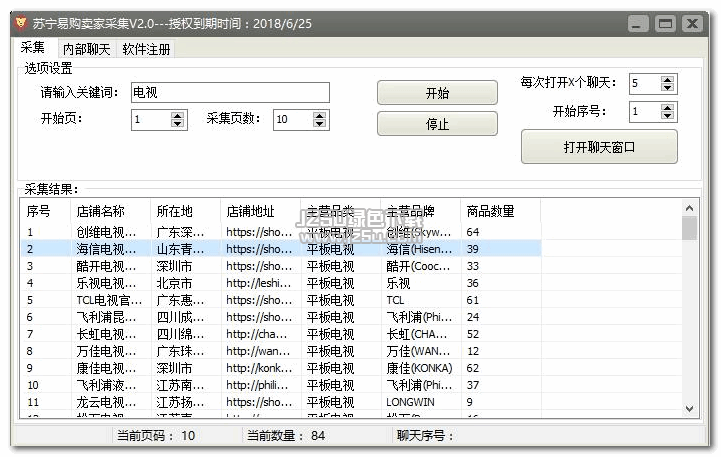Viewport: 721px width, 457px height.
Task: Click the 每次打开X个聊天 value field
Action: (x=645, y=84)
